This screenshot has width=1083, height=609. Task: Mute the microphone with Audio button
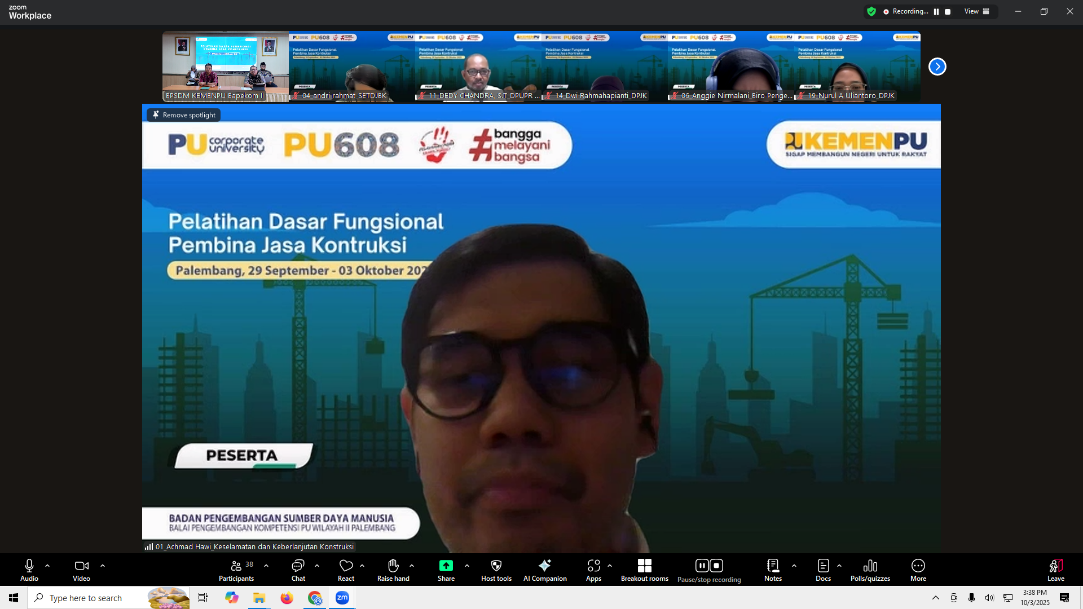(x=29, y=567)
